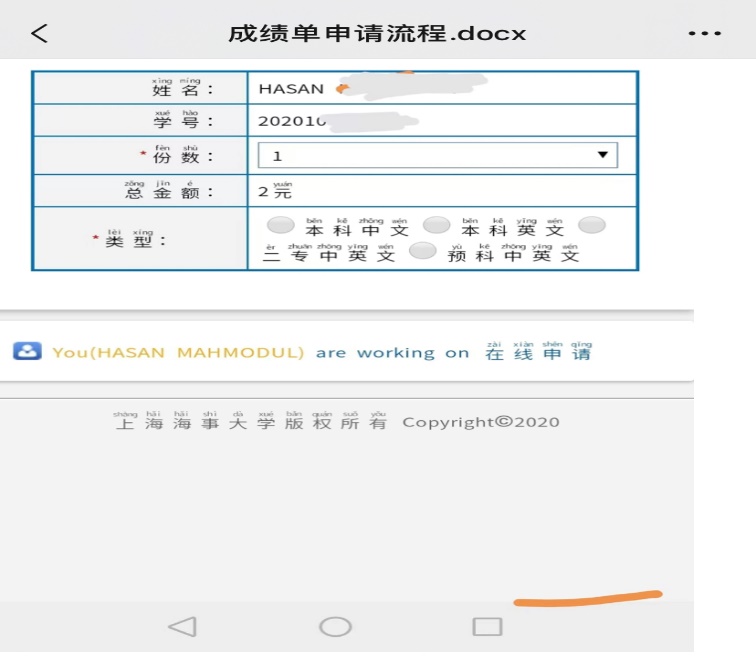Click the 在线申请 link
The height and width of the screenshot is (656, 756).
coord(538,351)
